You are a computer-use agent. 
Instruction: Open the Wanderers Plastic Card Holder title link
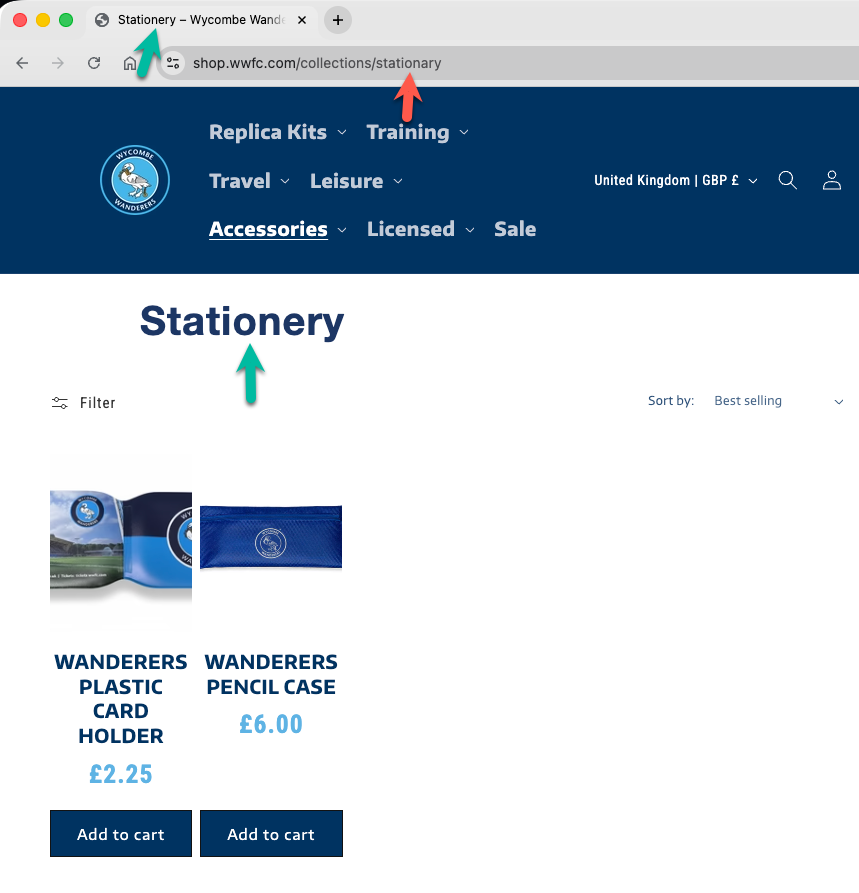121,699
